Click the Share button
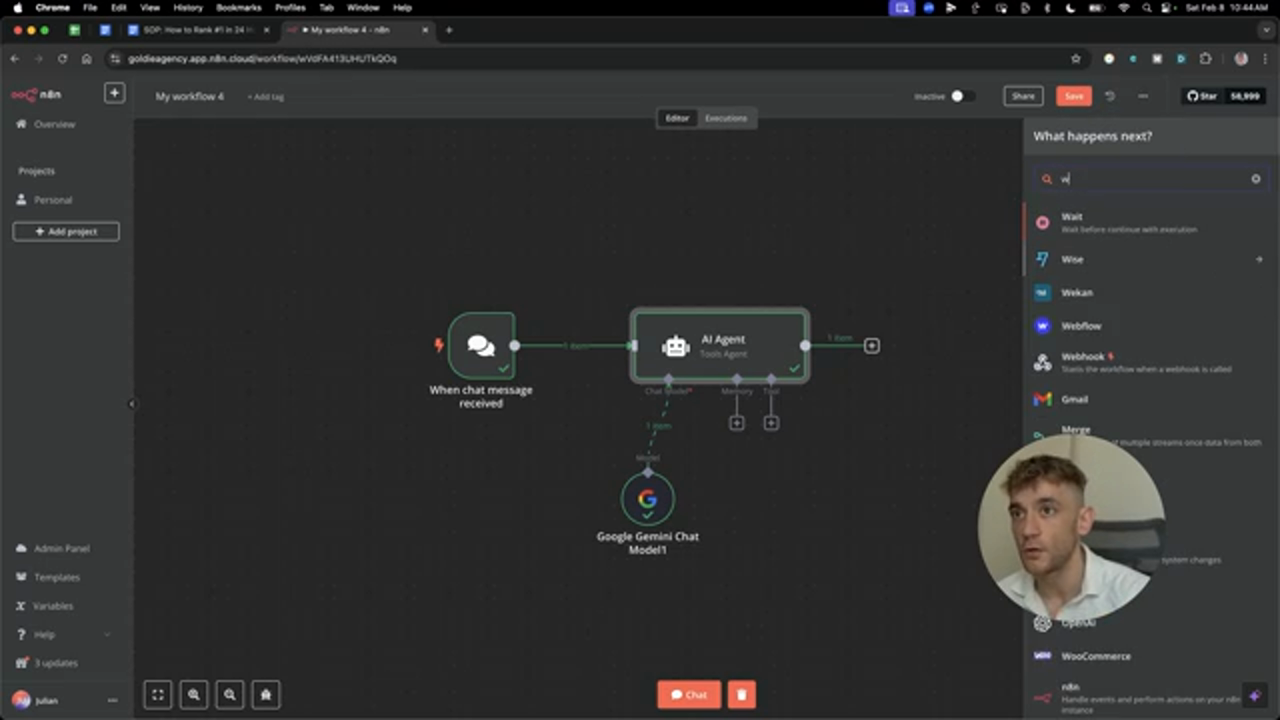The image size is (1280, 720). 1023,96
